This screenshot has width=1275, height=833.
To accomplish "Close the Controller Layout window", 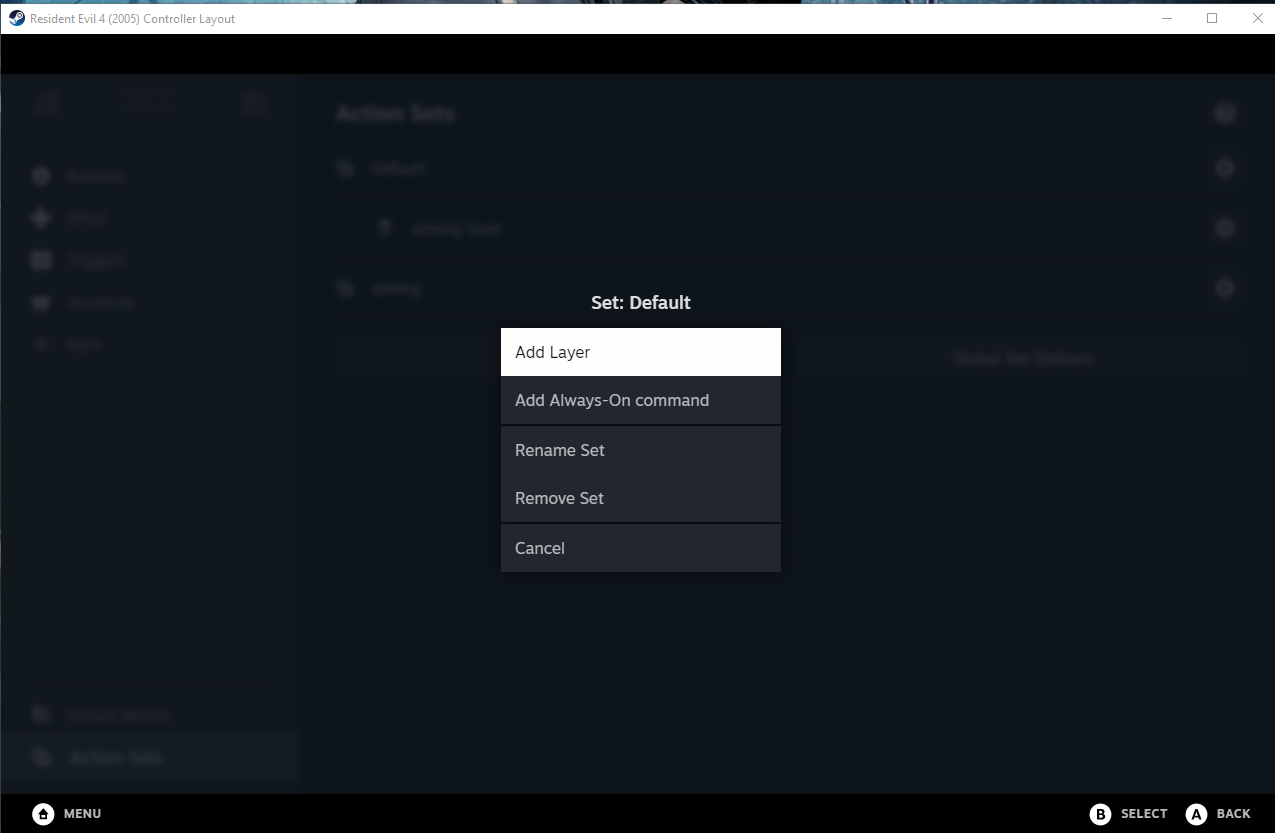I will 1257,18.
